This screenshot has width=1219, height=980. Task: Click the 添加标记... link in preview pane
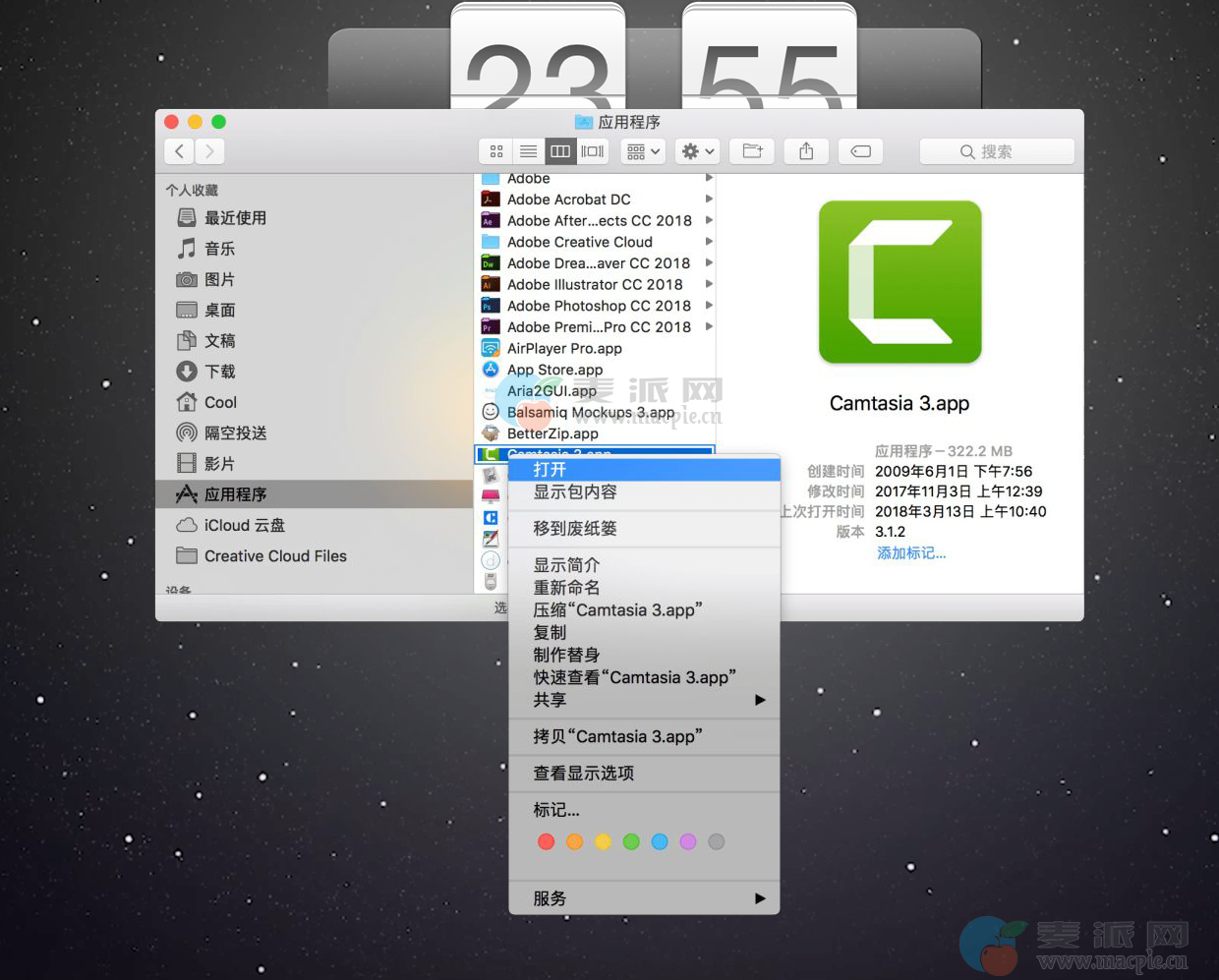911,553
